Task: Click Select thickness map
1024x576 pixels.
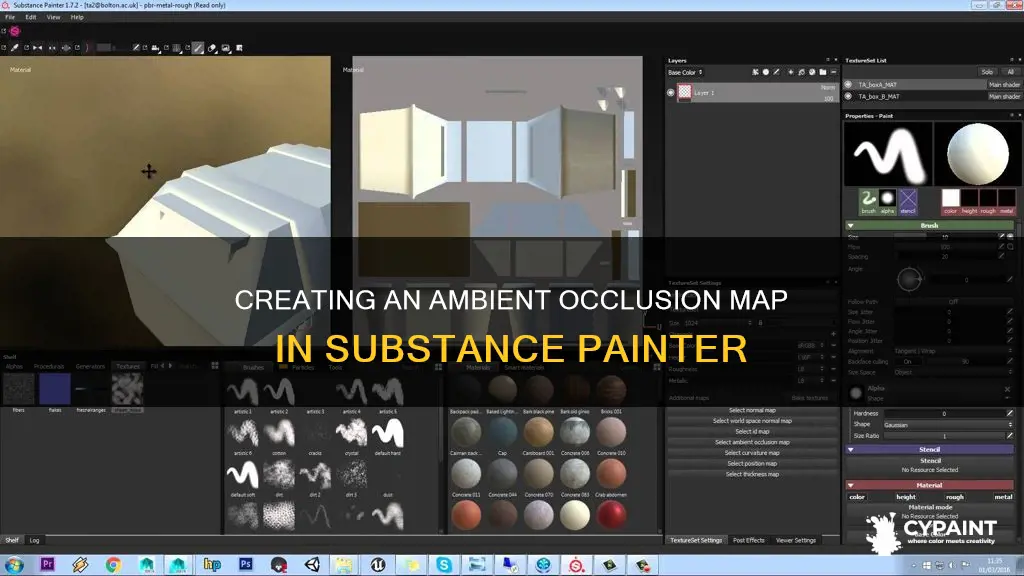Action: click(x=752, y=474)
